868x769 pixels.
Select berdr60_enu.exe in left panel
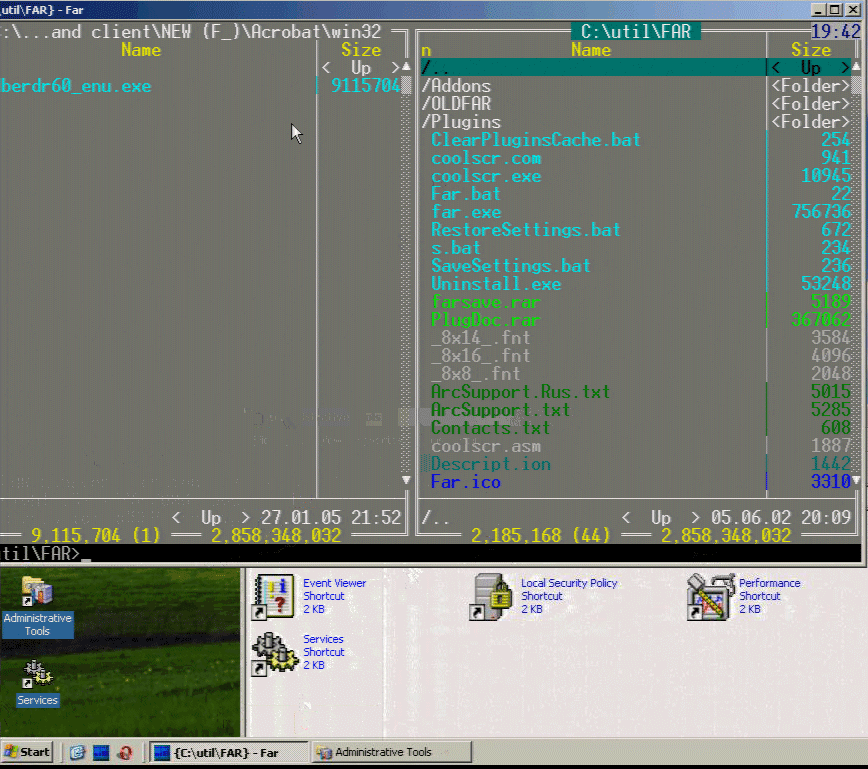tap(75, 86)
